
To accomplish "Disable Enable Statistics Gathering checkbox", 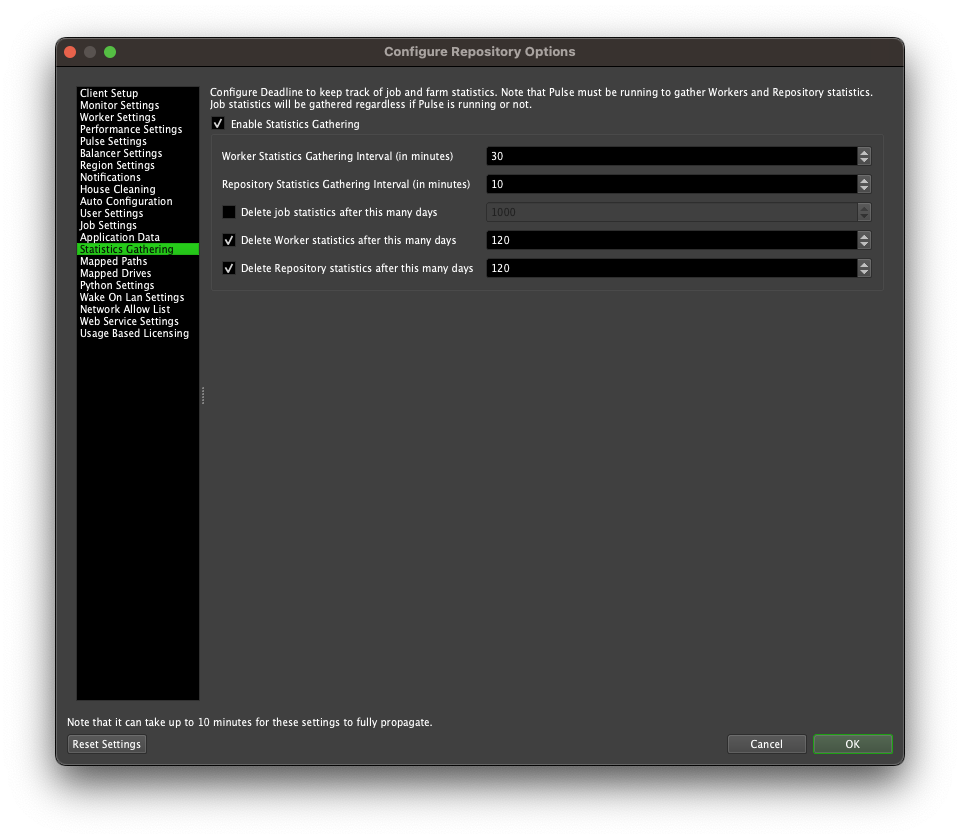I will (x=218, y=124).
